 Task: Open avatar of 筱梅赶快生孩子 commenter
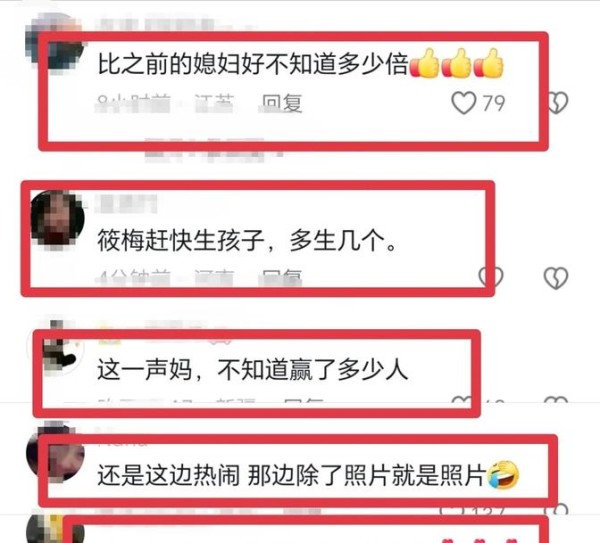coord(57,219)
